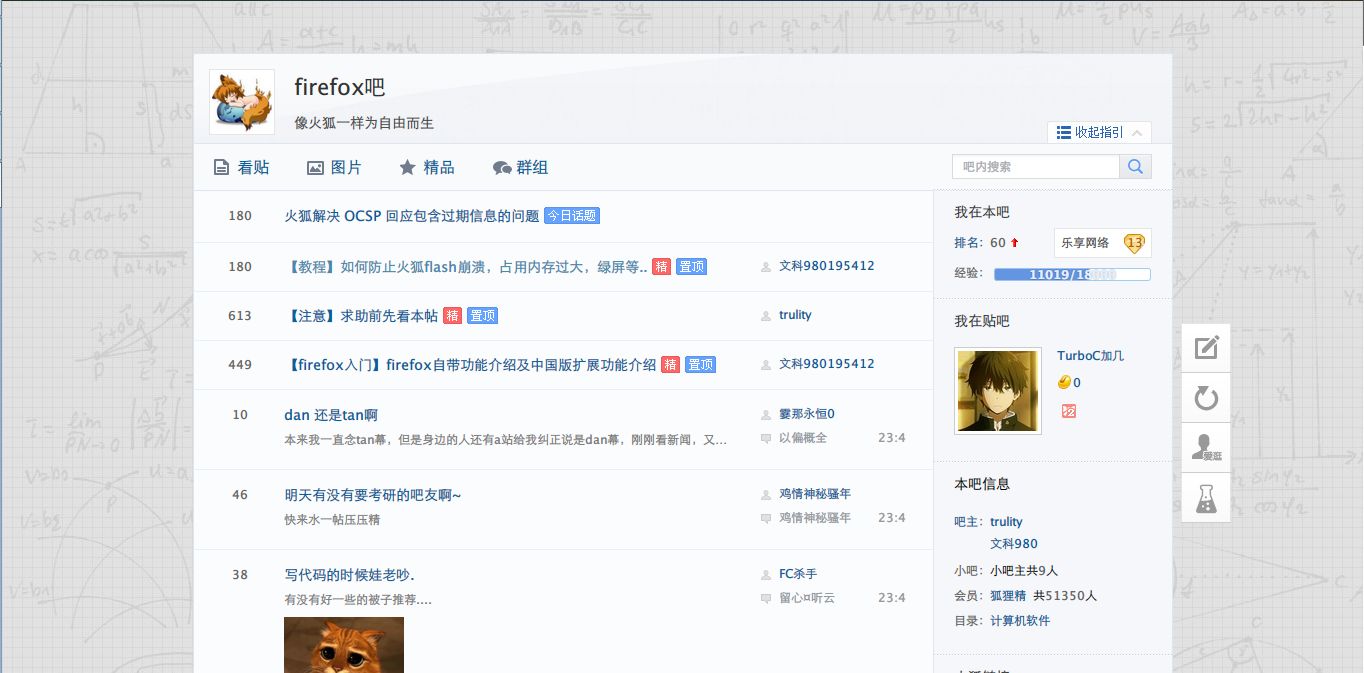Click the 经验 progress bar 11019/18000

click(1072, 274)
